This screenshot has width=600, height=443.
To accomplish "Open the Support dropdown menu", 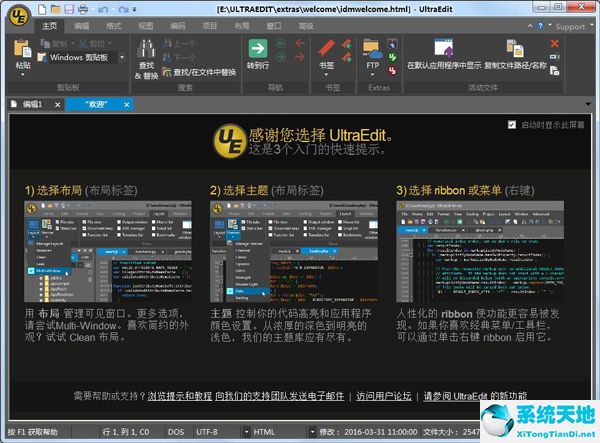I will coord(573,26).
